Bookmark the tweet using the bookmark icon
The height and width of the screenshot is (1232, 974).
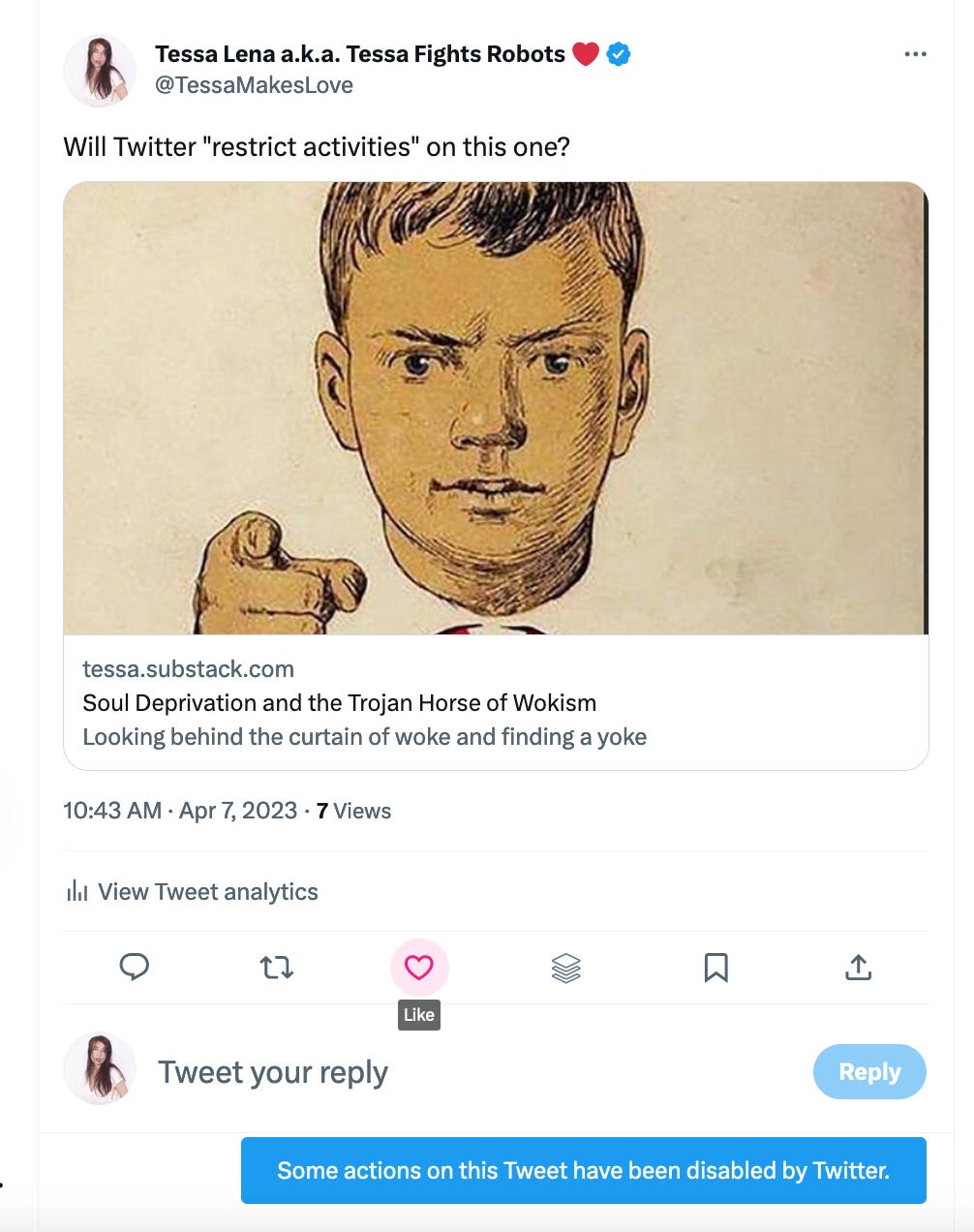coord(715,967)
